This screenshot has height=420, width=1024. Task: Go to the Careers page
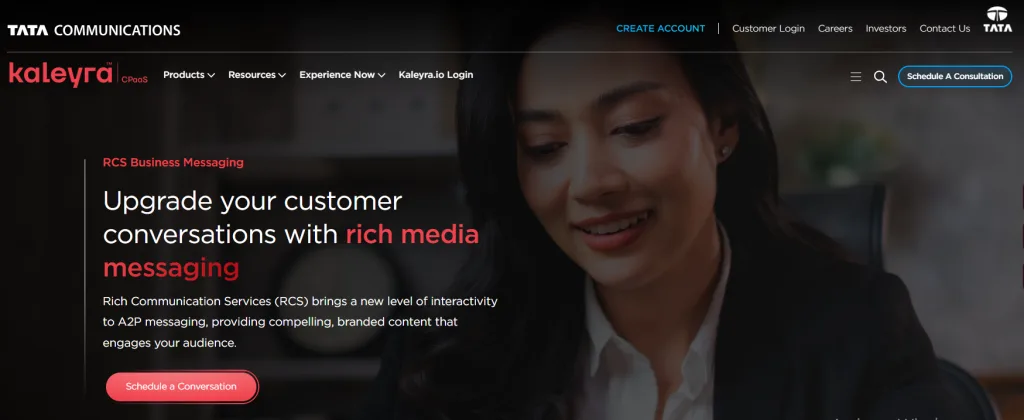click(x=835, y=29)
